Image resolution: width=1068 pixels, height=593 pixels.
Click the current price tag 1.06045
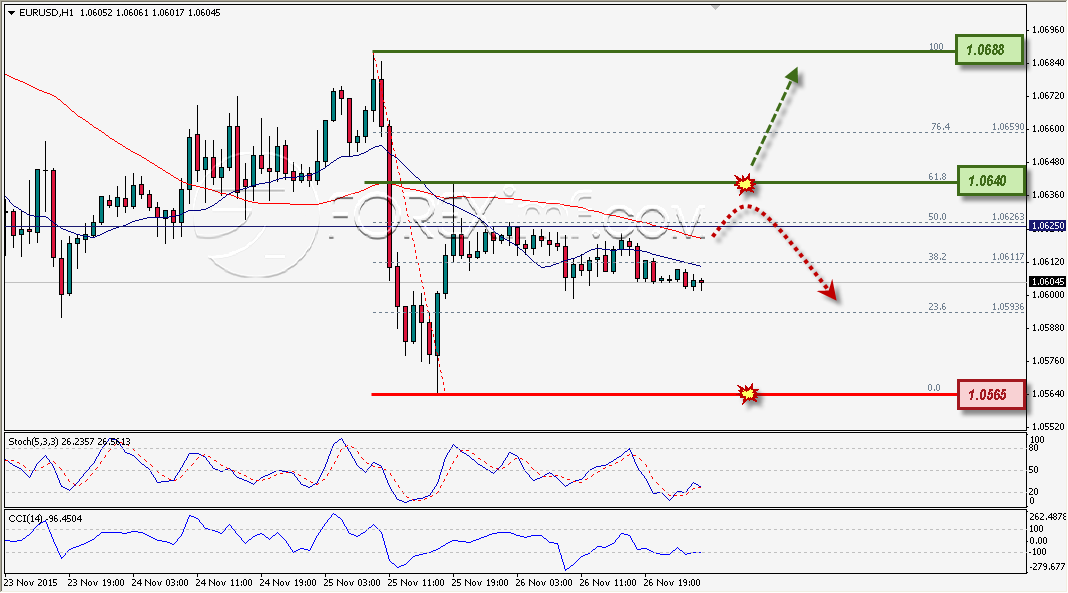pyautogui.click(x=1047, y=282)
